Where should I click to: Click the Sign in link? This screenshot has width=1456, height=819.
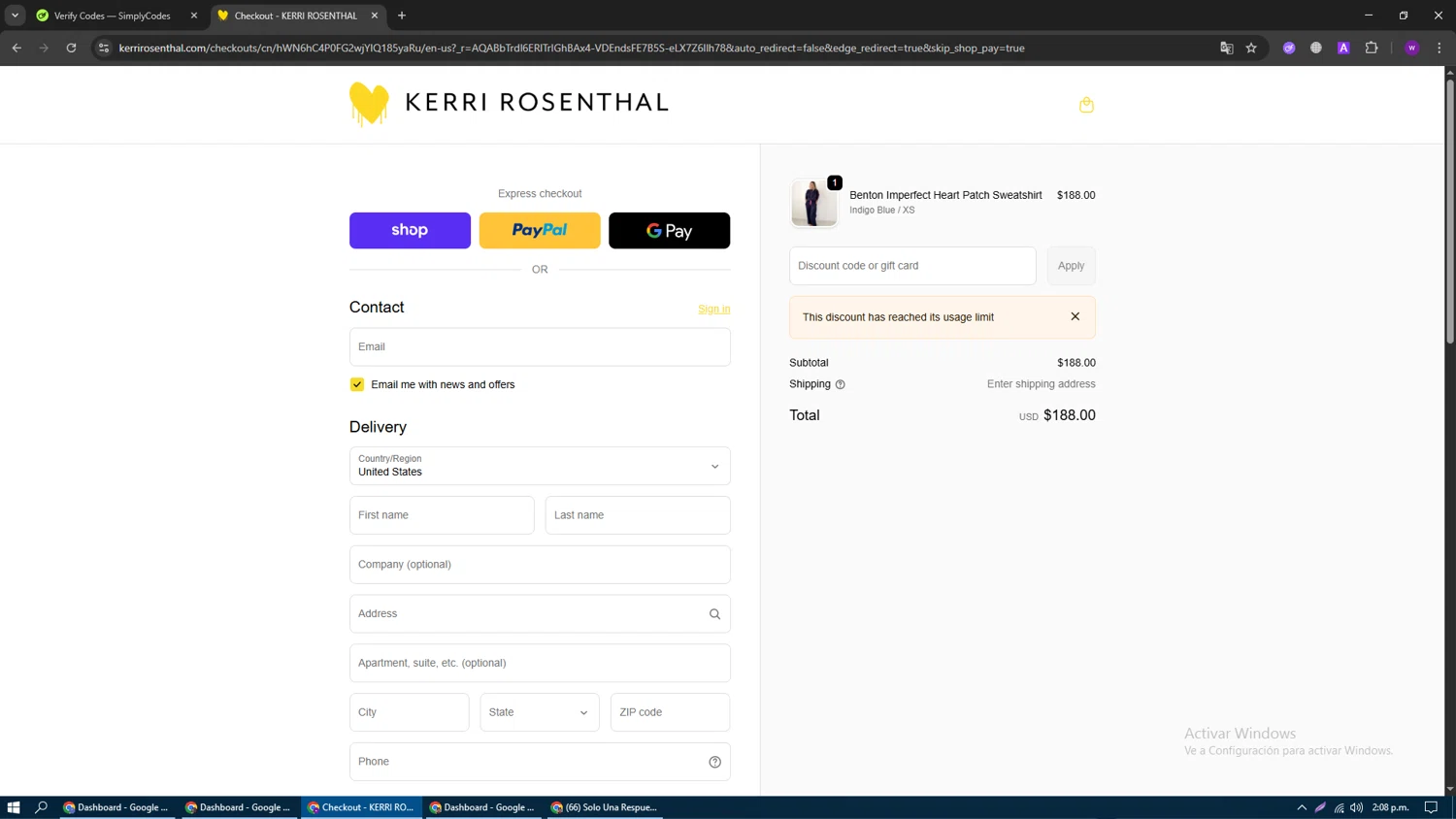713,309
